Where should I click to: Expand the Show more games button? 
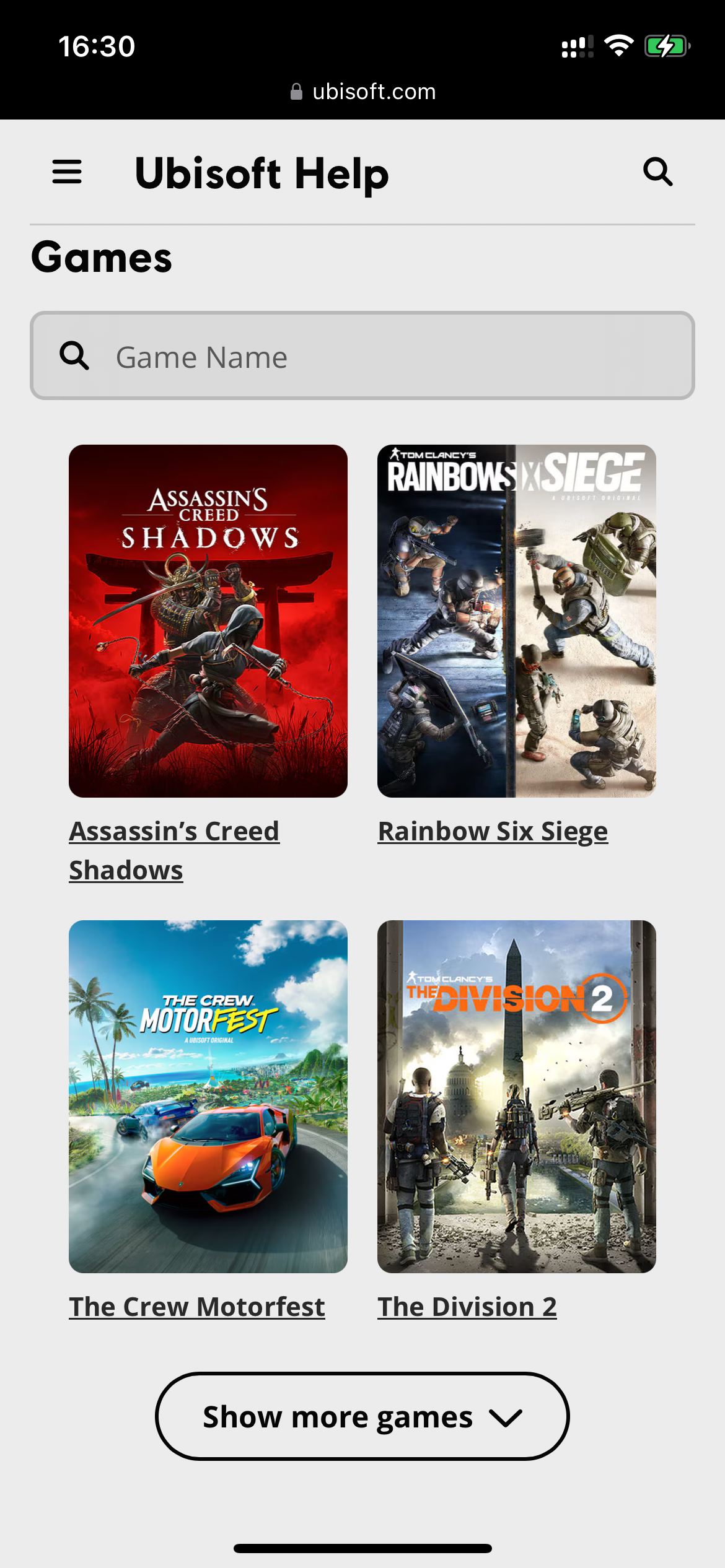click(362, 1416)
